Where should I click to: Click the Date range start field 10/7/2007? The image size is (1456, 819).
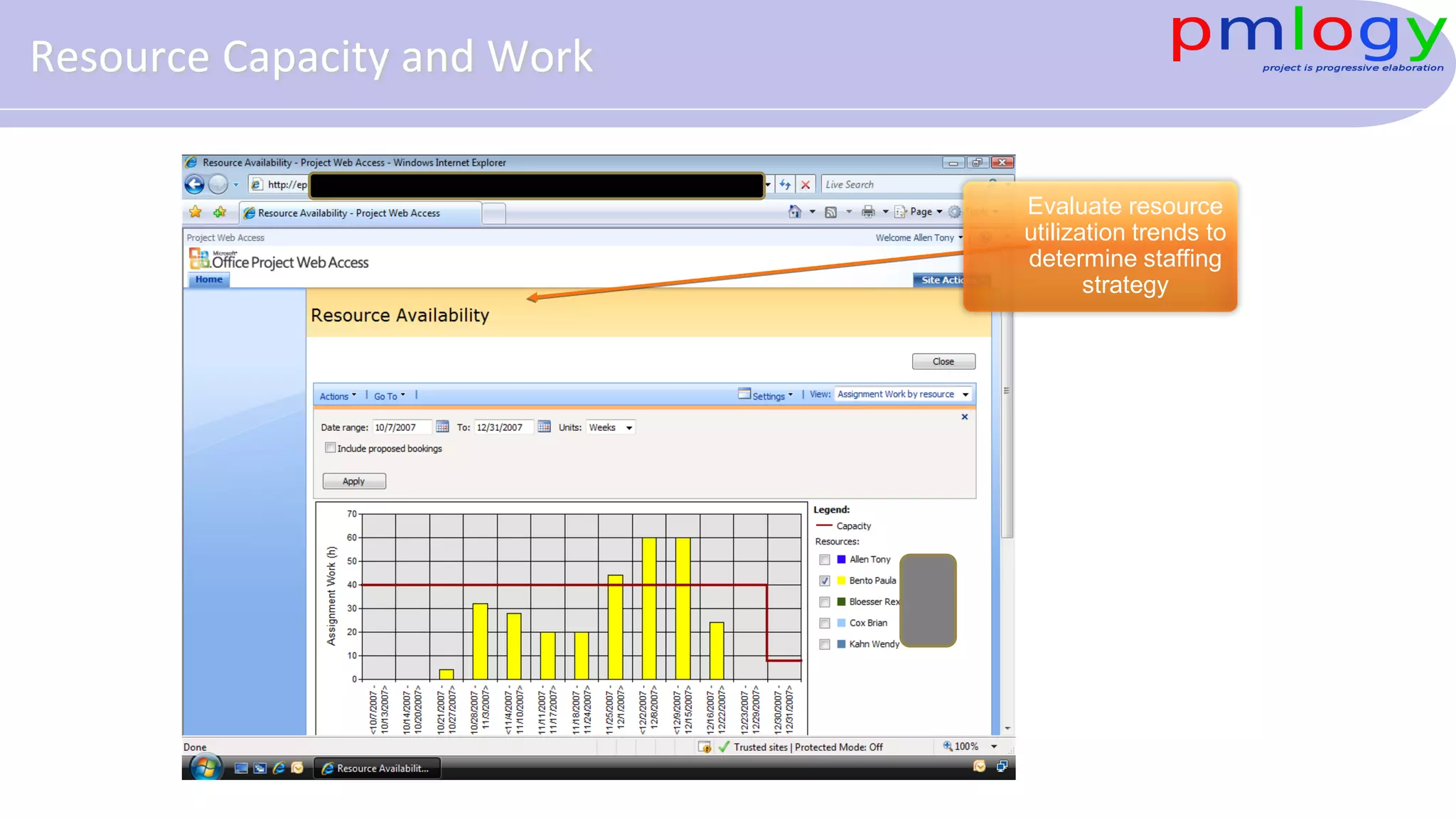click(x=402, y=427)
